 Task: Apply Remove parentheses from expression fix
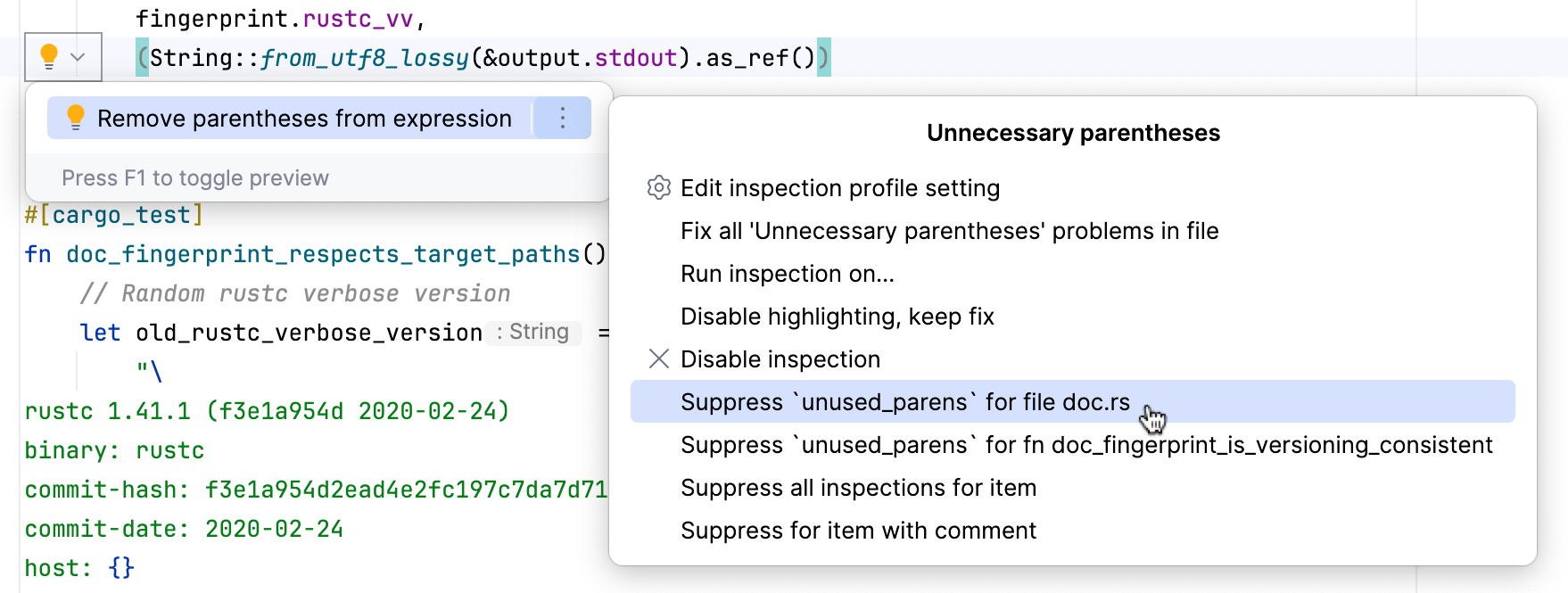(x=304, y=119)
